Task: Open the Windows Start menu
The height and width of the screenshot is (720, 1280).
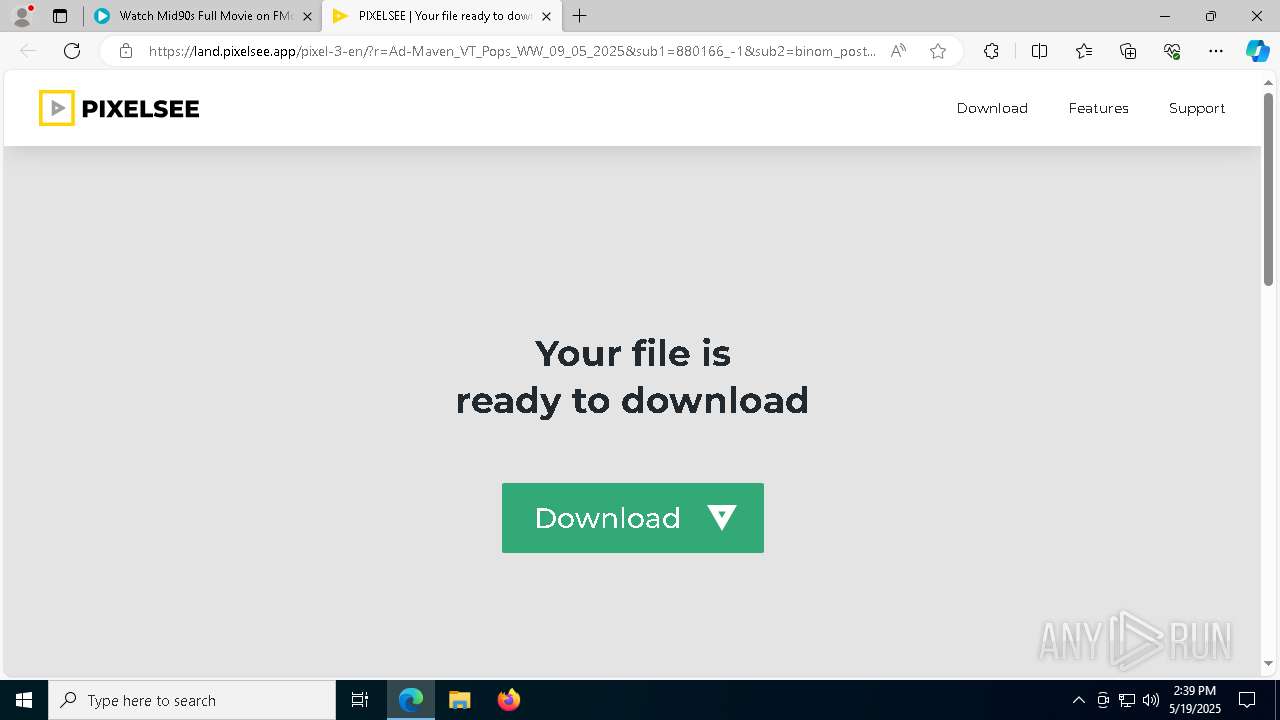Action: 24,700
